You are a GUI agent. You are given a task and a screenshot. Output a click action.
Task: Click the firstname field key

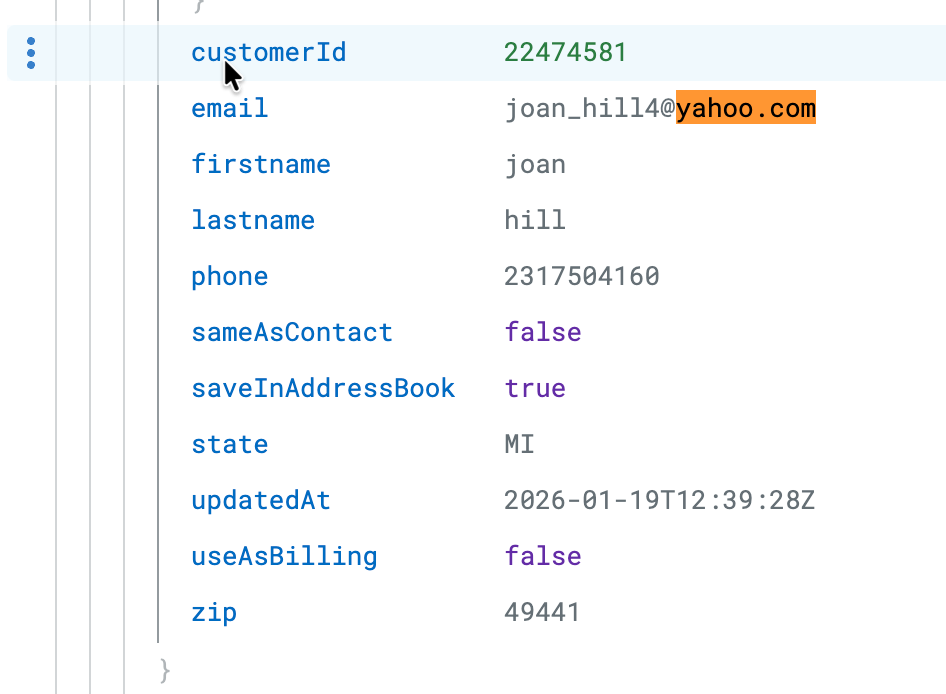(x=261, y=164)
